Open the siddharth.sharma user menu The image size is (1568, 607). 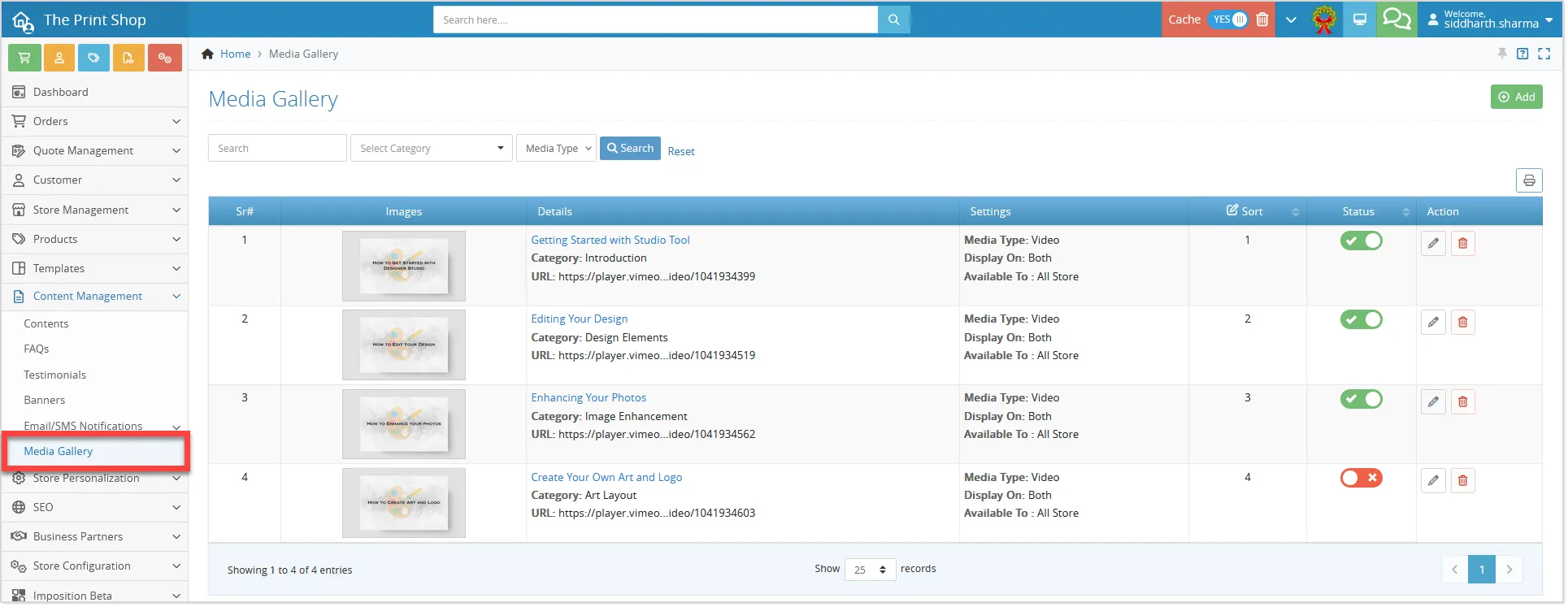click(x=1491, y=20)
